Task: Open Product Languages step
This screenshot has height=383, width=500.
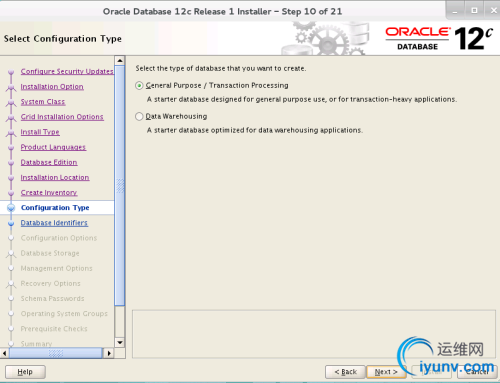Action: 53,147
